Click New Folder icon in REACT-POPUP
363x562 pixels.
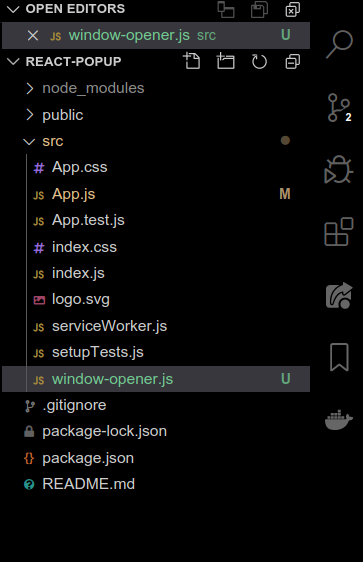pos(225,61)
